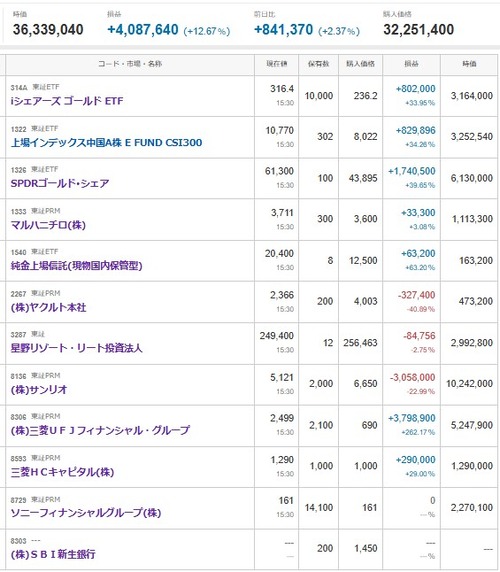Image resolution: width=500 pixels, height=572 pixels.
Task: Select market value 6,130,000
Action: tap(472, 178)
